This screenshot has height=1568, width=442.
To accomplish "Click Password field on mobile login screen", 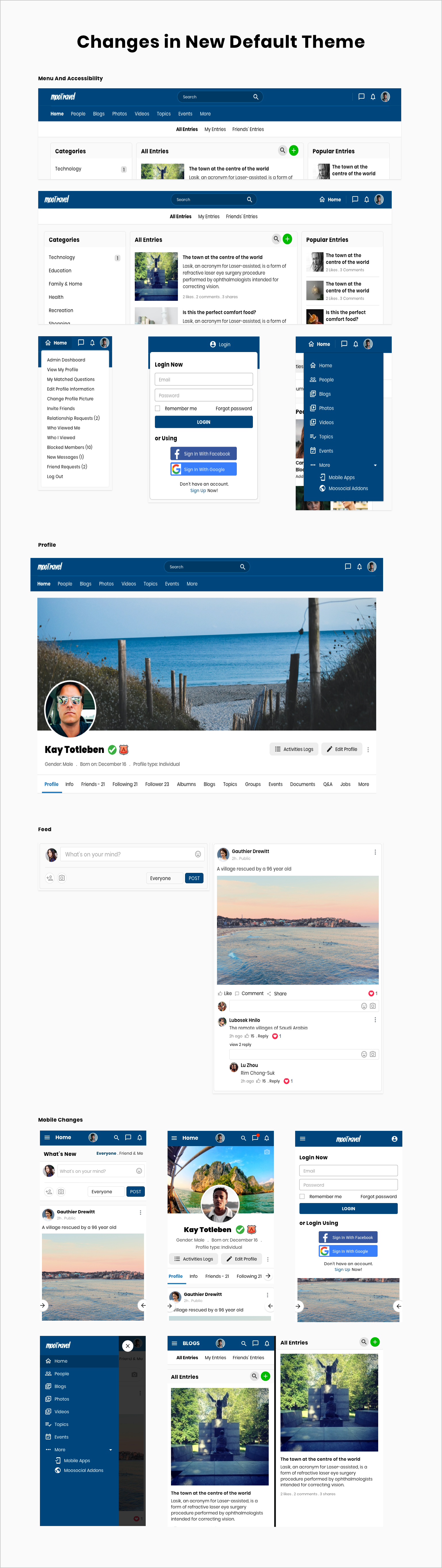I will 348,1185.
